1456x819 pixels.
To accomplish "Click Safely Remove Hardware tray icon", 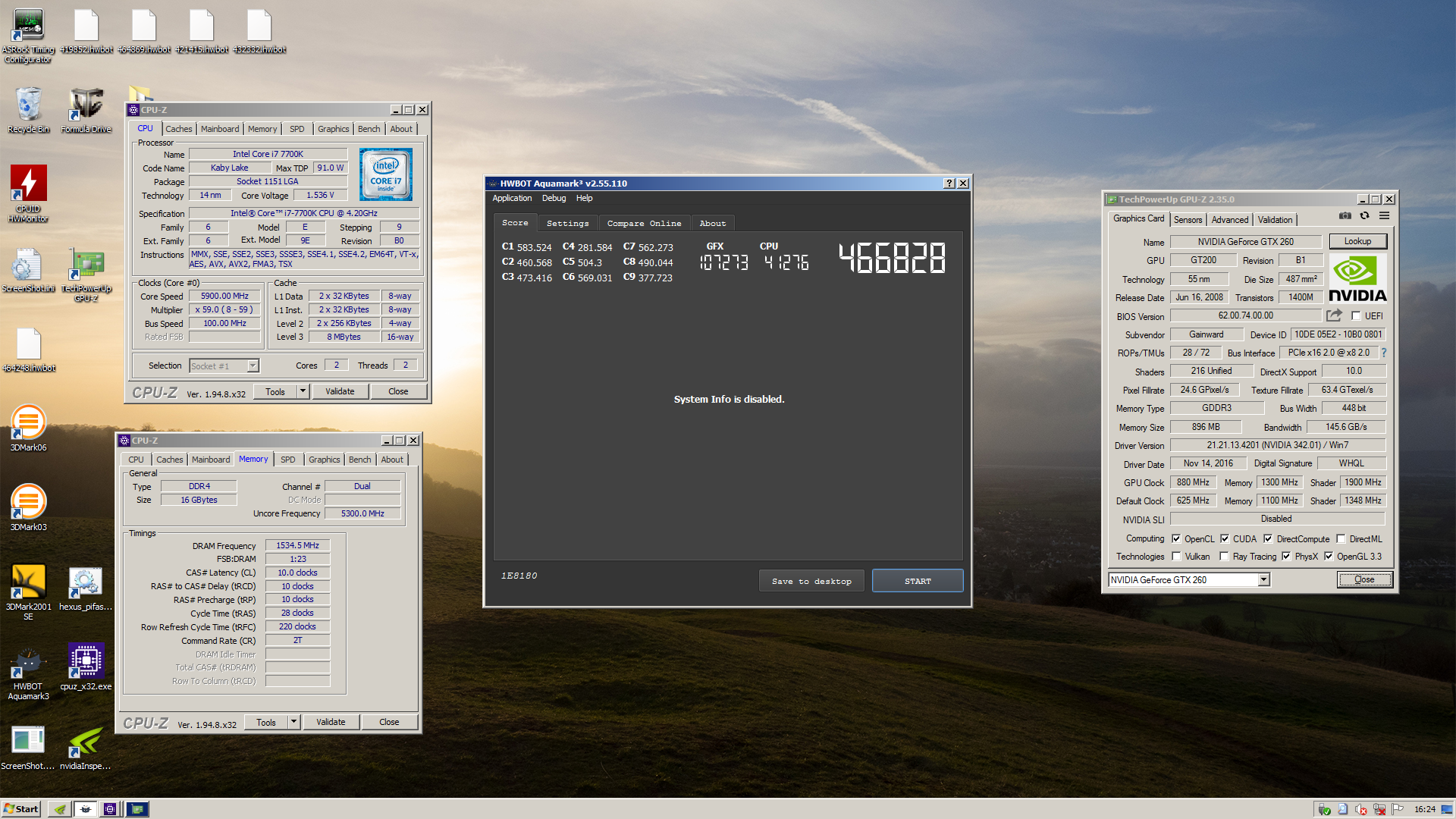I will click(x=1324, y=809).
